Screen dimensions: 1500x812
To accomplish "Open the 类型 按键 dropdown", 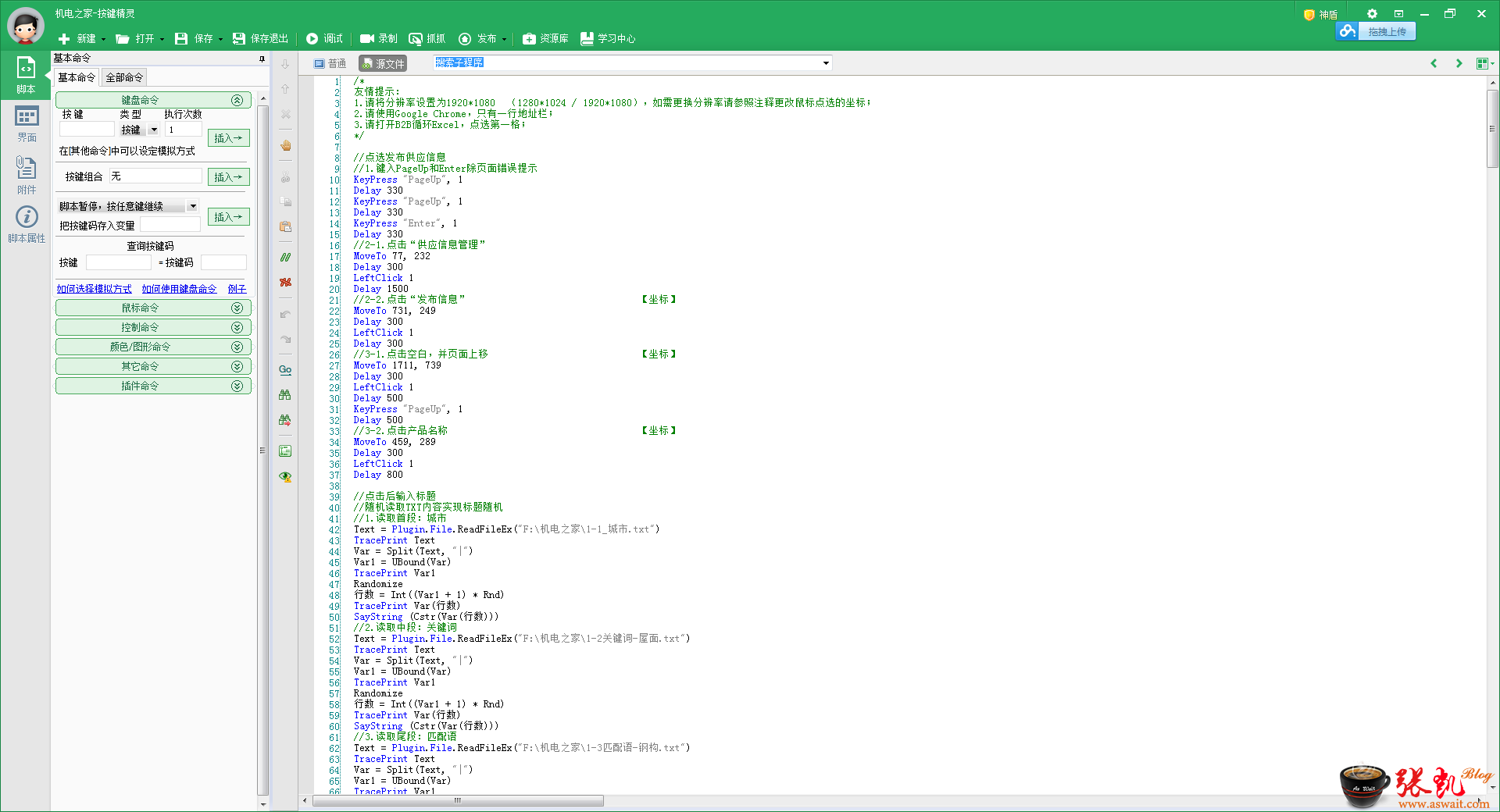I will [154, 130].
